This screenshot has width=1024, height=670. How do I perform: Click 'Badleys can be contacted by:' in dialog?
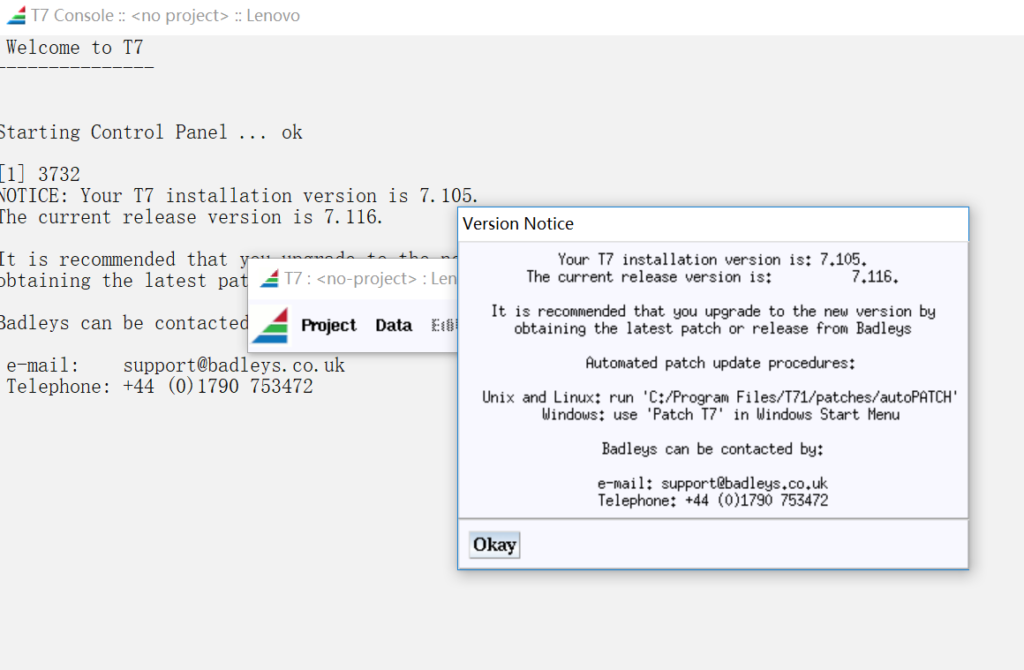point(712,449)
